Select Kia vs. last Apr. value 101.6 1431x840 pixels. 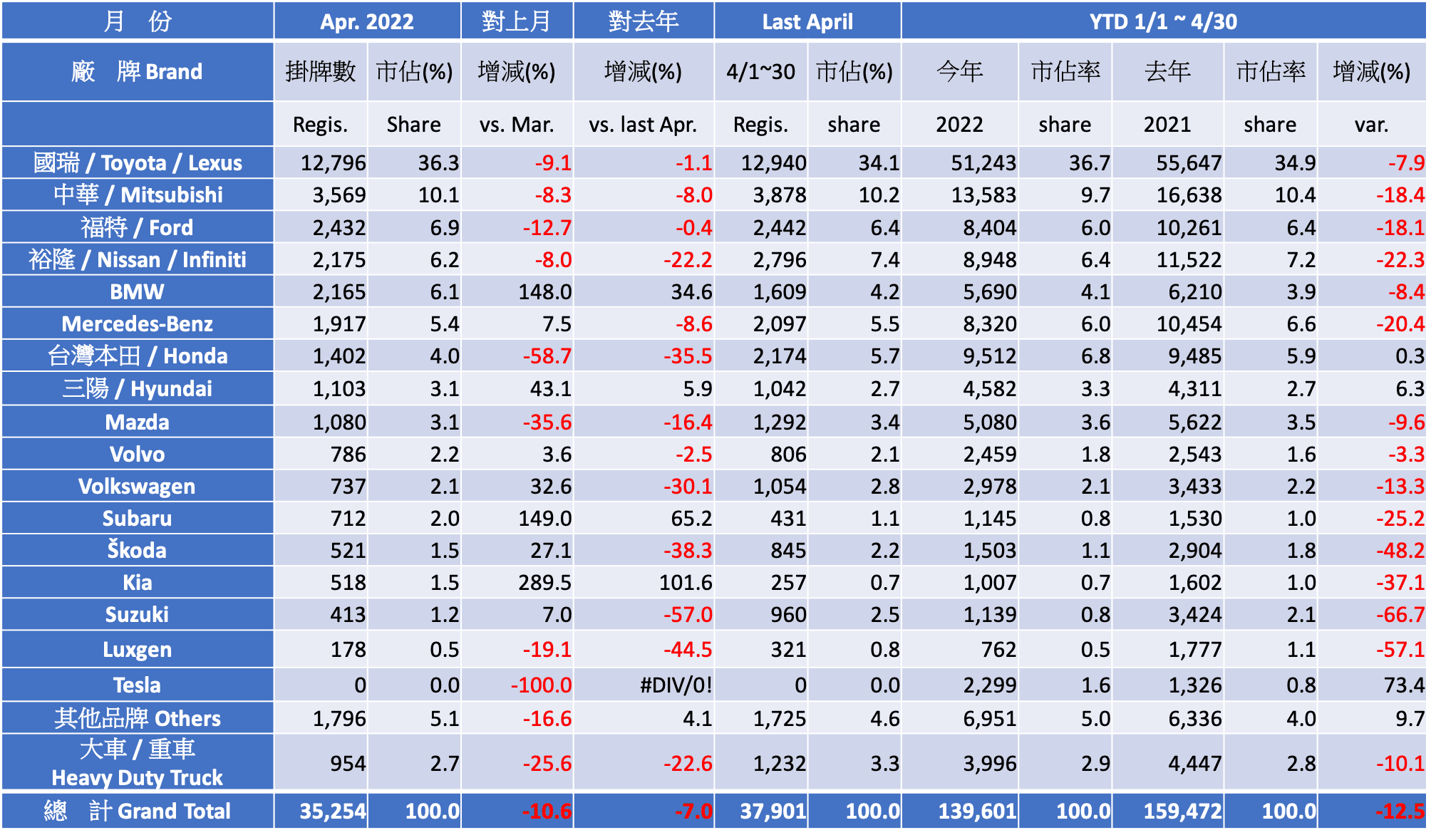[686, 583]
